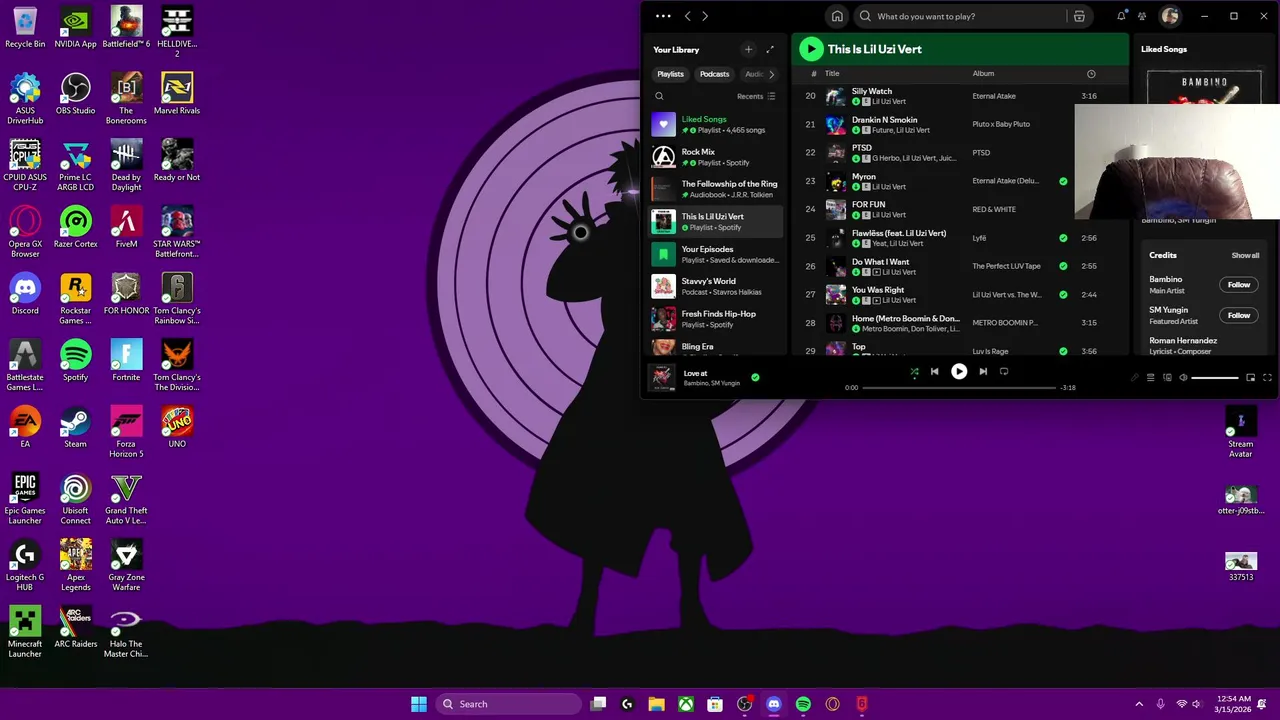Open File Explorer from the taskbar

click(x=656, y=704)
